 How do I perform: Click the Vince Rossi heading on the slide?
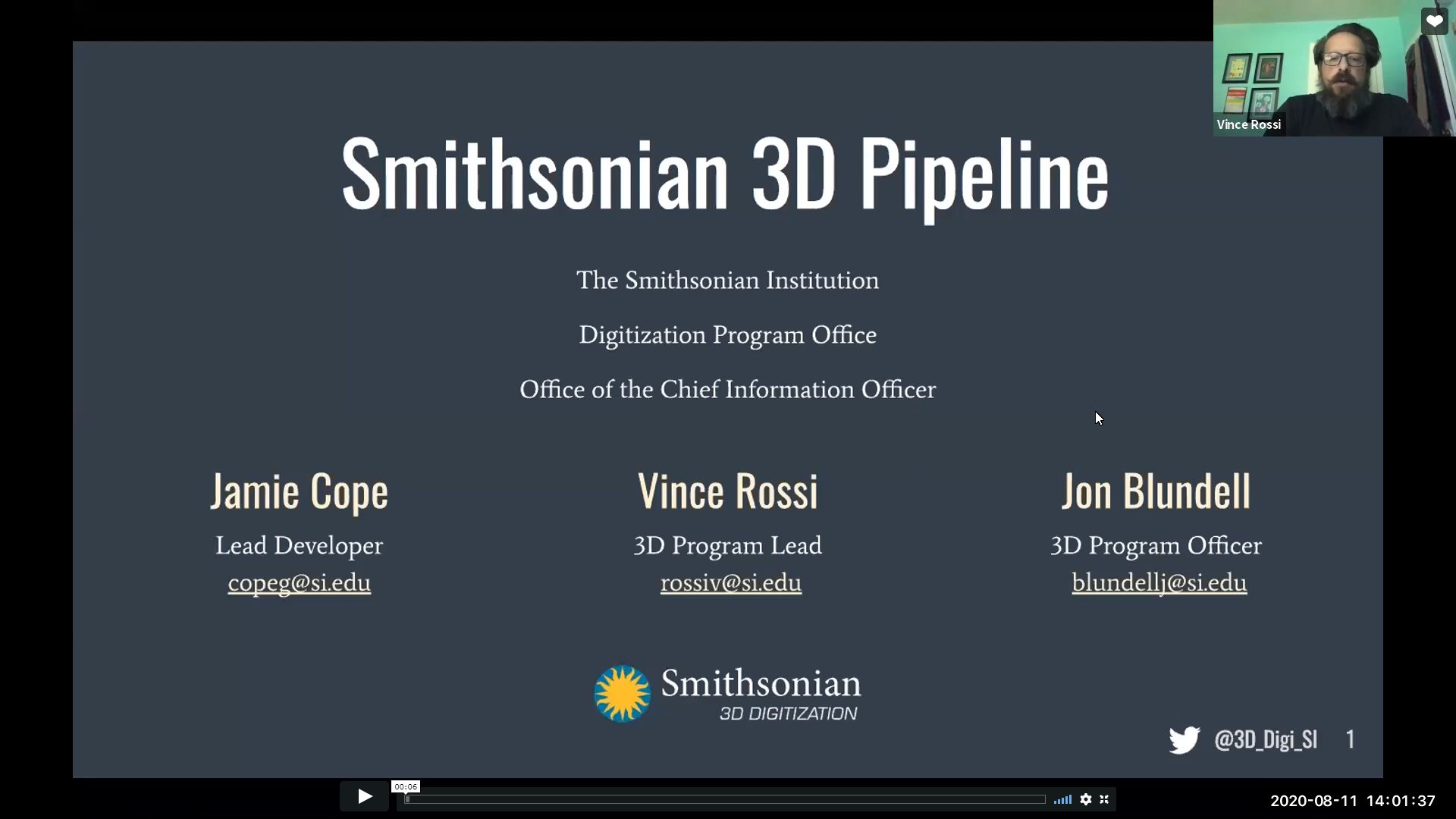point(728,491)
